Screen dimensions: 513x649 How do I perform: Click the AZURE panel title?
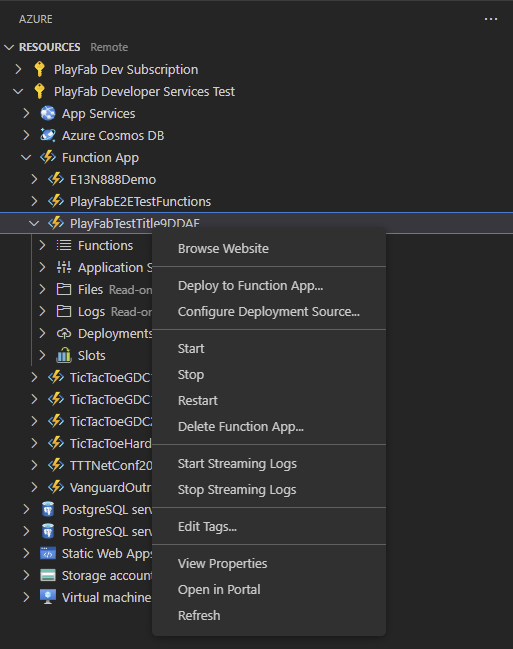click(x=36, y=19)
